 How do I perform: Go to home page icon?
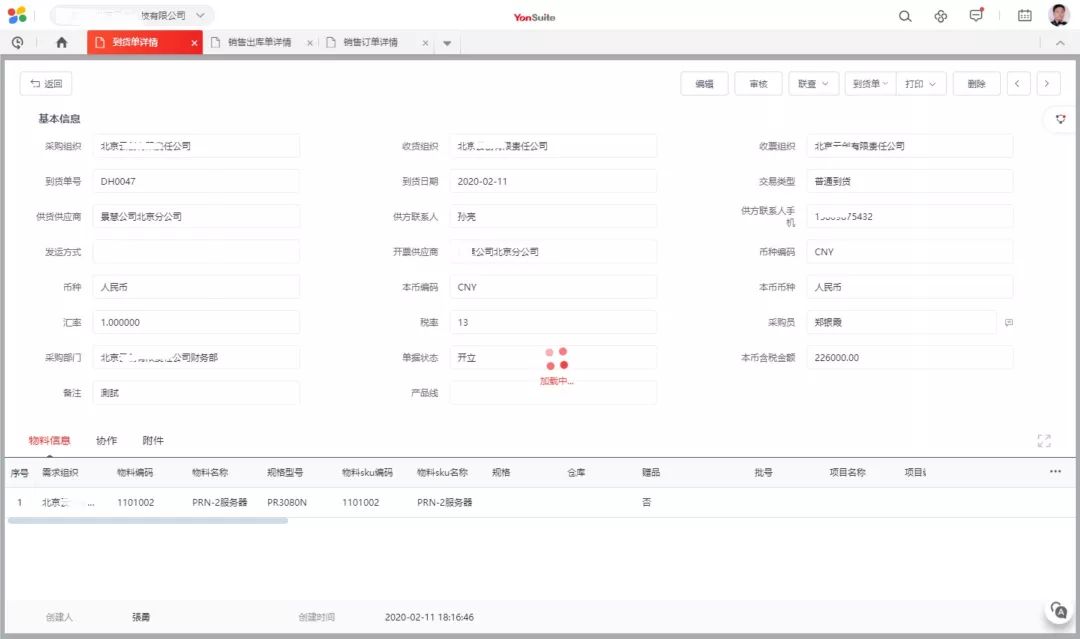click(x=61, y=43)
